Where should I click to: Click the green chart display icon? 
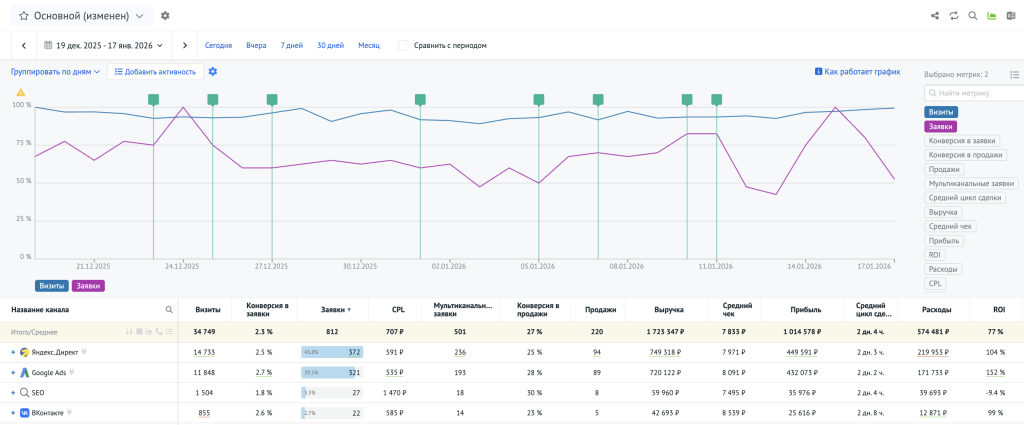click(991, 16)
